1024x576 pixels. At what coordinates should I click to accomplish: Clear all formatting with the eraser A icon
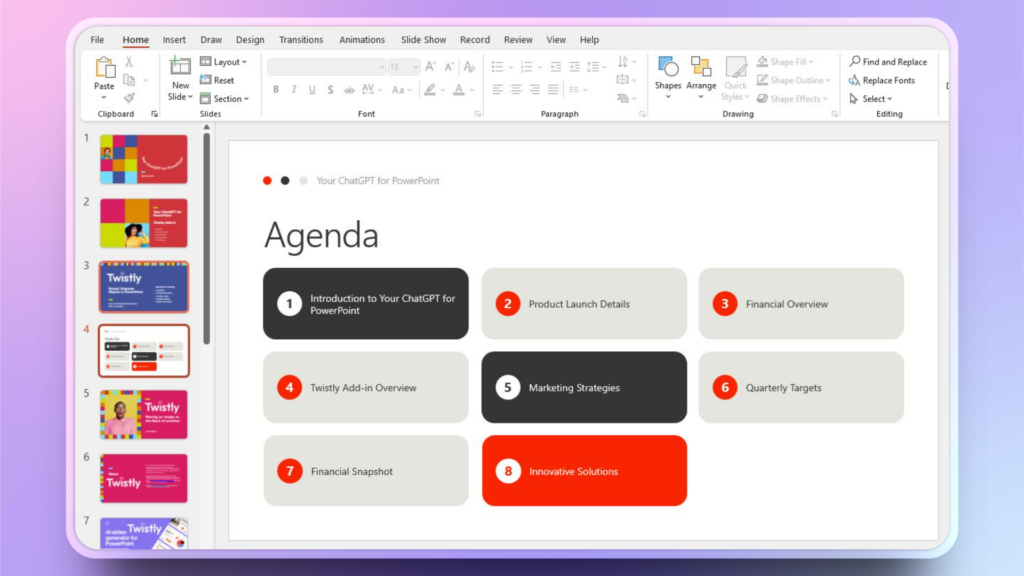pyautogui.click(x=469, y=67)
